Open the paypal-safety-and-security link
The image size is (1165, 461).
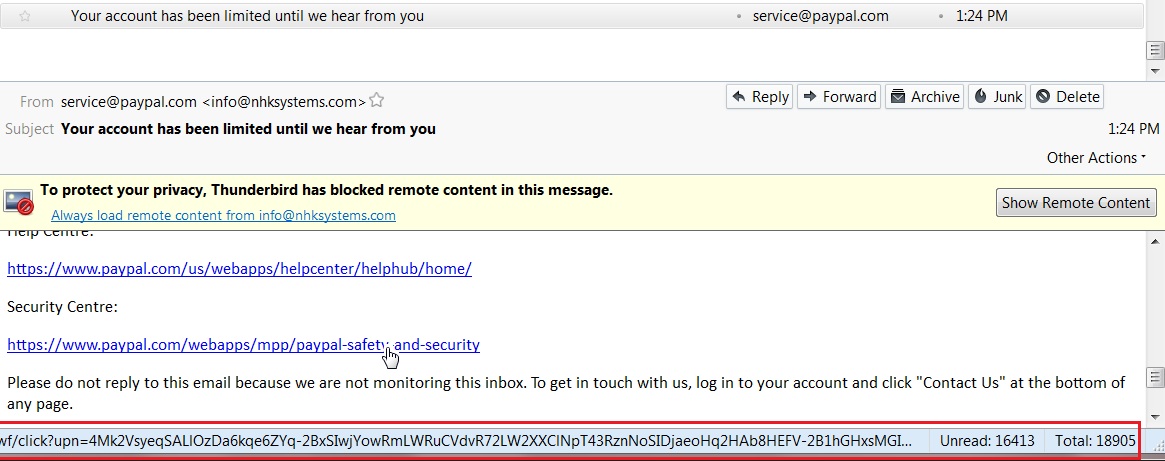tap(243, 345)
